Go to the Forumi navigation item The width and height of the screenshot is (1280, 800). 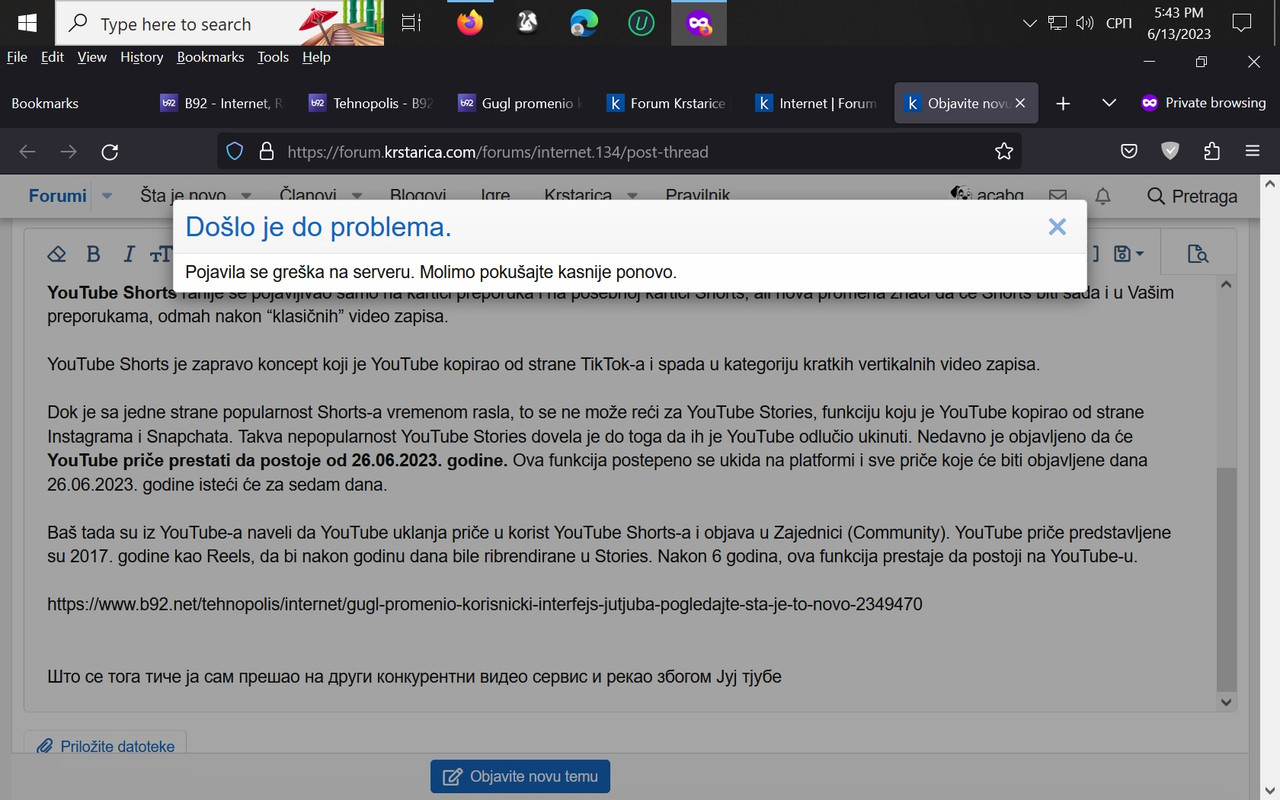57,196
